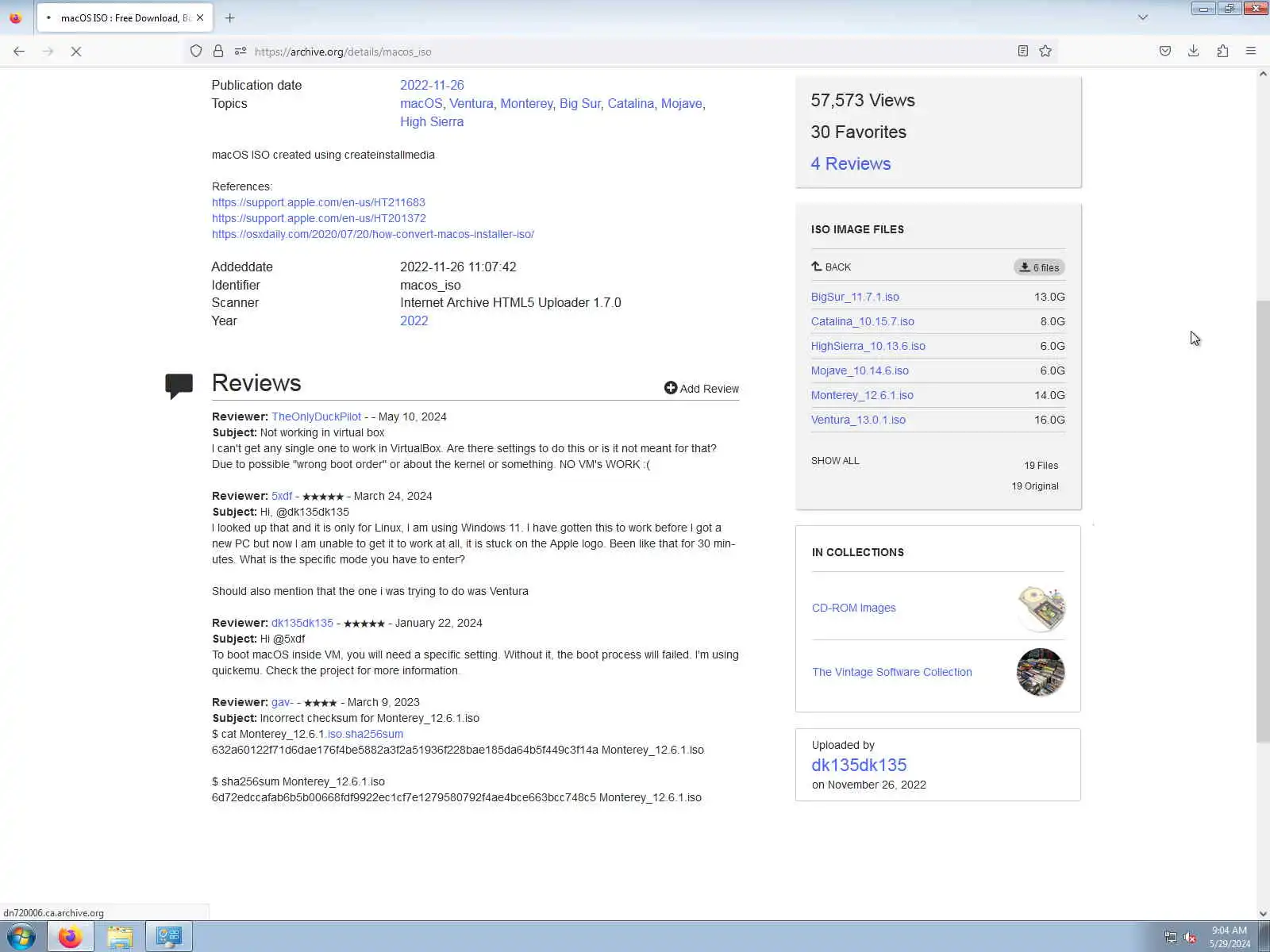This screenshot has height=952, width=1270.
Task: Open the Catalina topic link
Action: [x=631, y=103]
